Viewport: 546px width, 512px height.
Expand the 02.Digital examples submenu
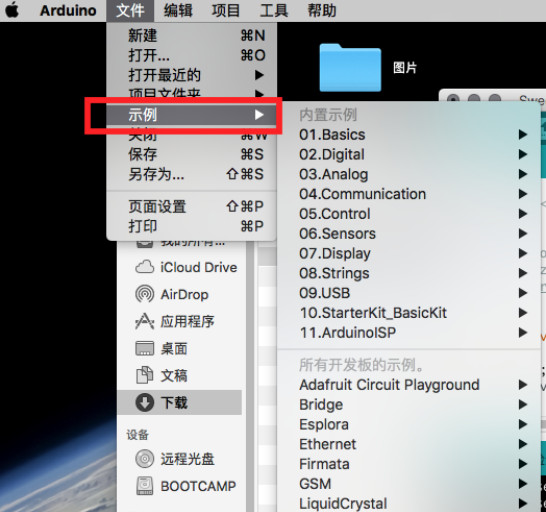point(408,154)
